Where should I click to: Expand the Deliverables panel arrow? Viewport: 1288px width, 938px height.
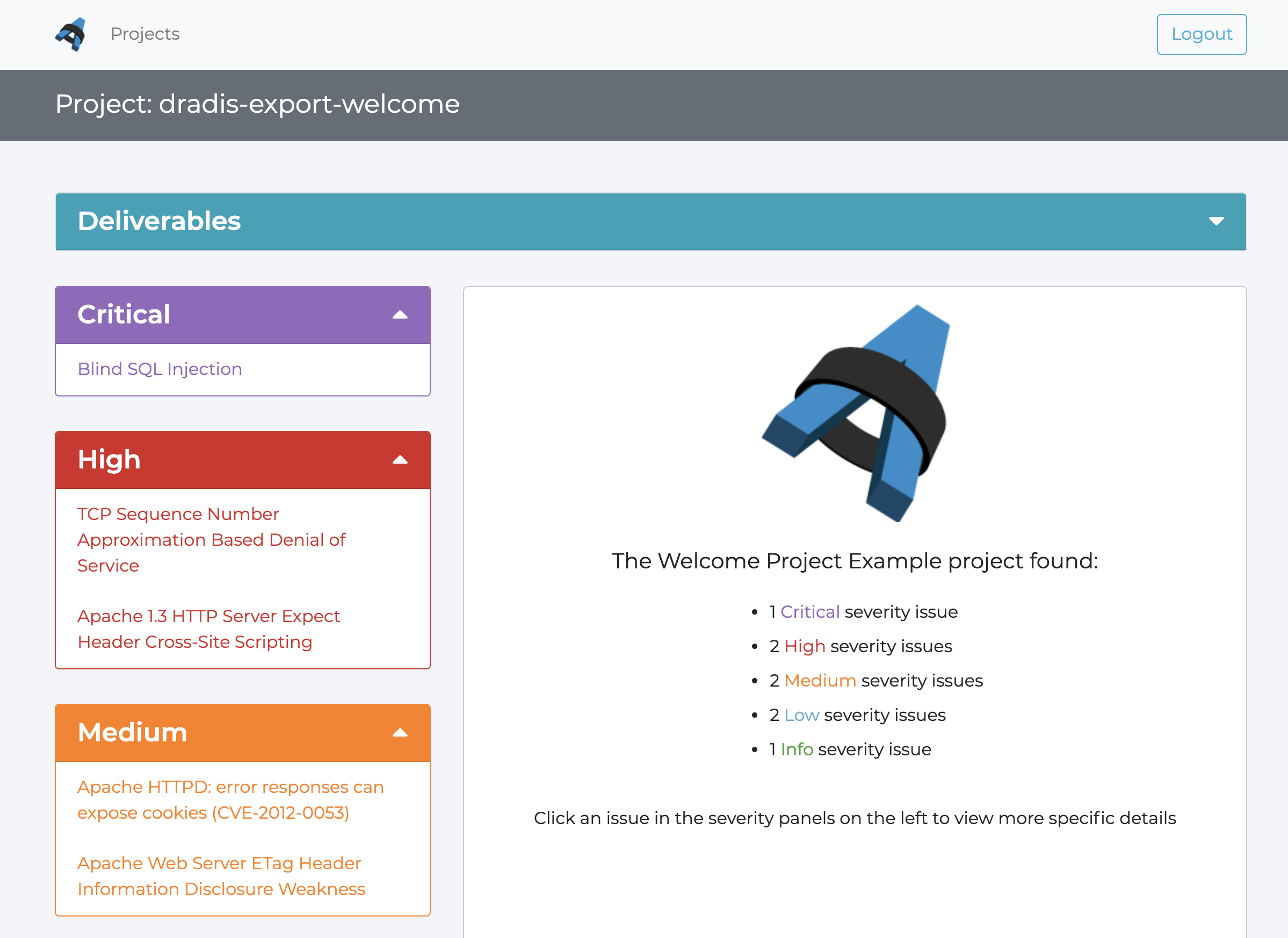[x=1216, y=221]
